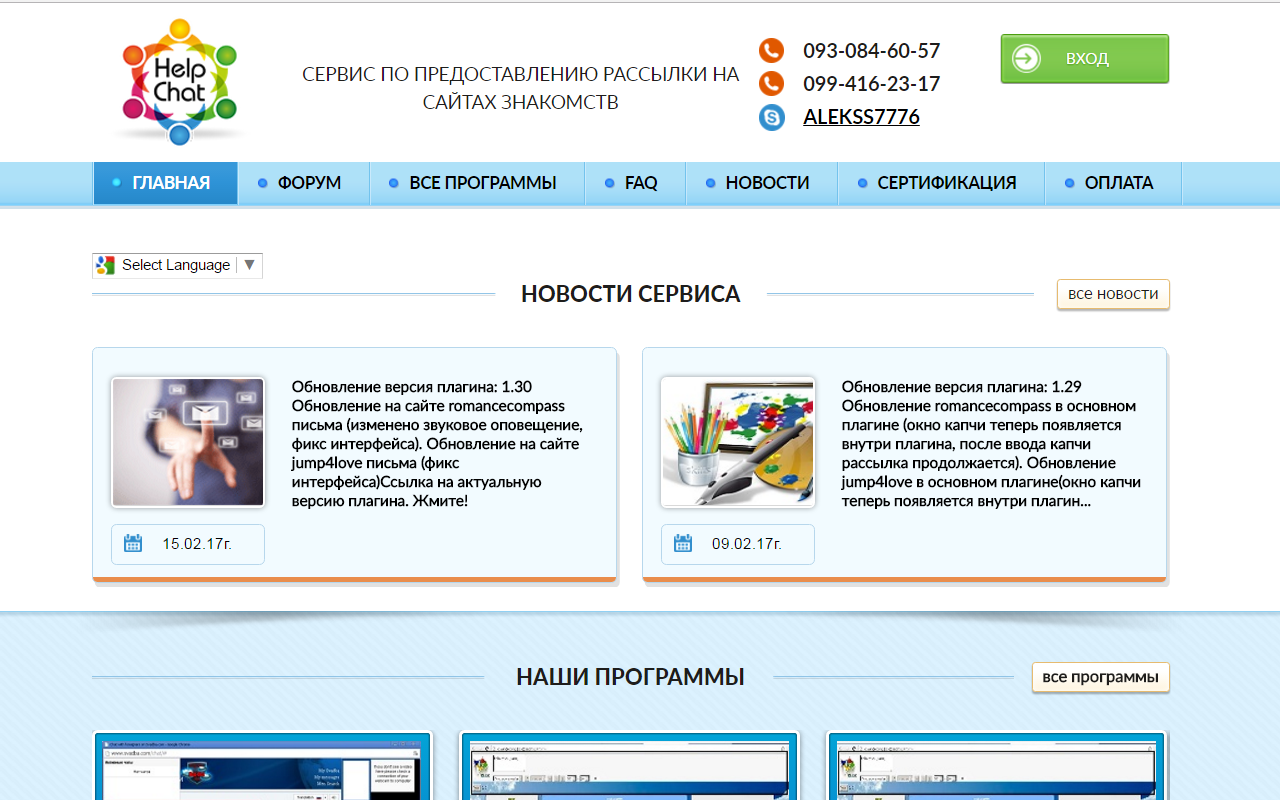The height and width of the screenshot is (800, 1280).
Task: Click the phone icon next to 099-416-23-17
Action: pyautogui.click(x=770, y=84)
